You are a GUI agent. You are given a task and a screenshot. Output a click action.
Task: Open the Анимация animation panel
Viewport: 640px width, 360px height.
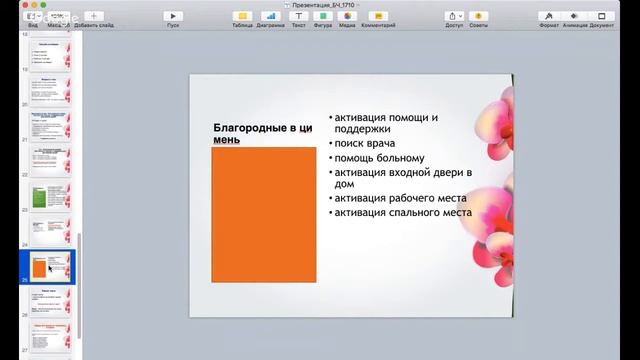[574, 16]
